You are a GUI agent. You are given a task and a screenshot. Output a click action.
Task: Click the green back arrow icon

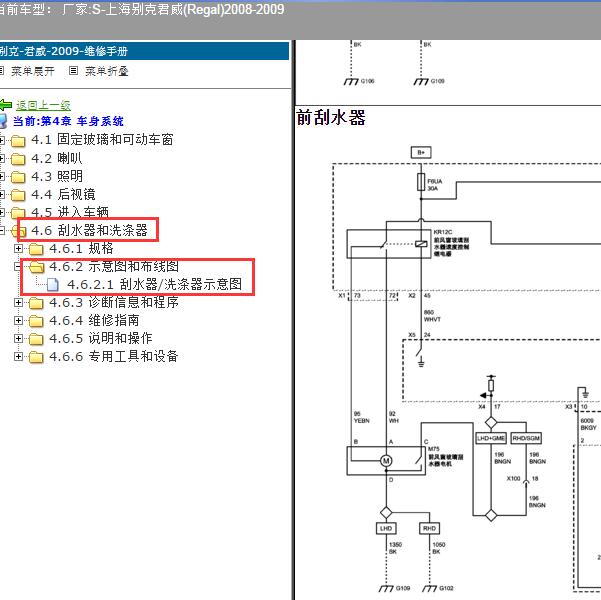[x=5, y=105]
